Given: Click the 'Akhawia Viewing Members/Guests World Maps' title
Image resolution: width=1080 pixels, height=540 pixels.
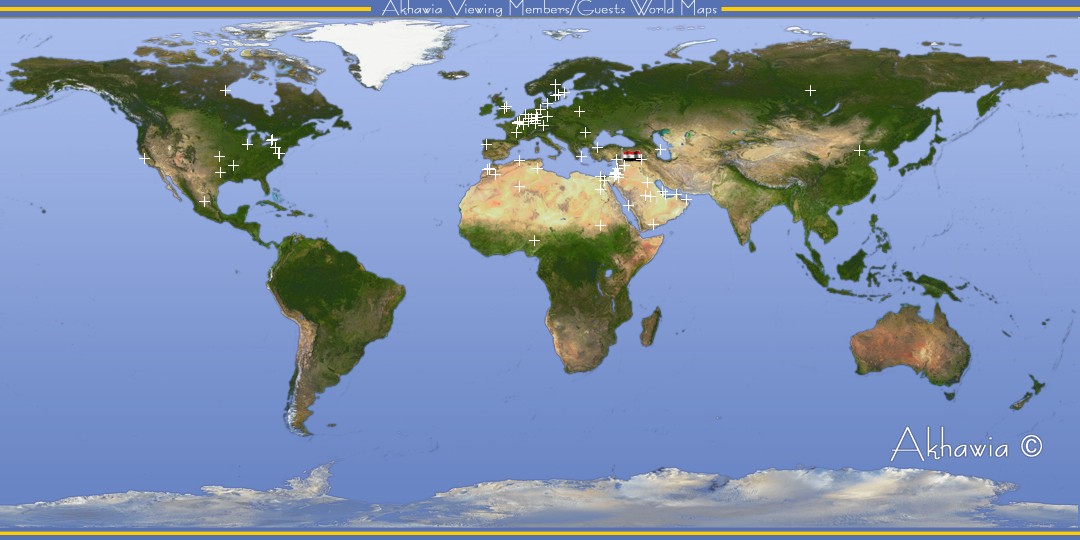Looking at the screenshot, I should coord(550,8).
